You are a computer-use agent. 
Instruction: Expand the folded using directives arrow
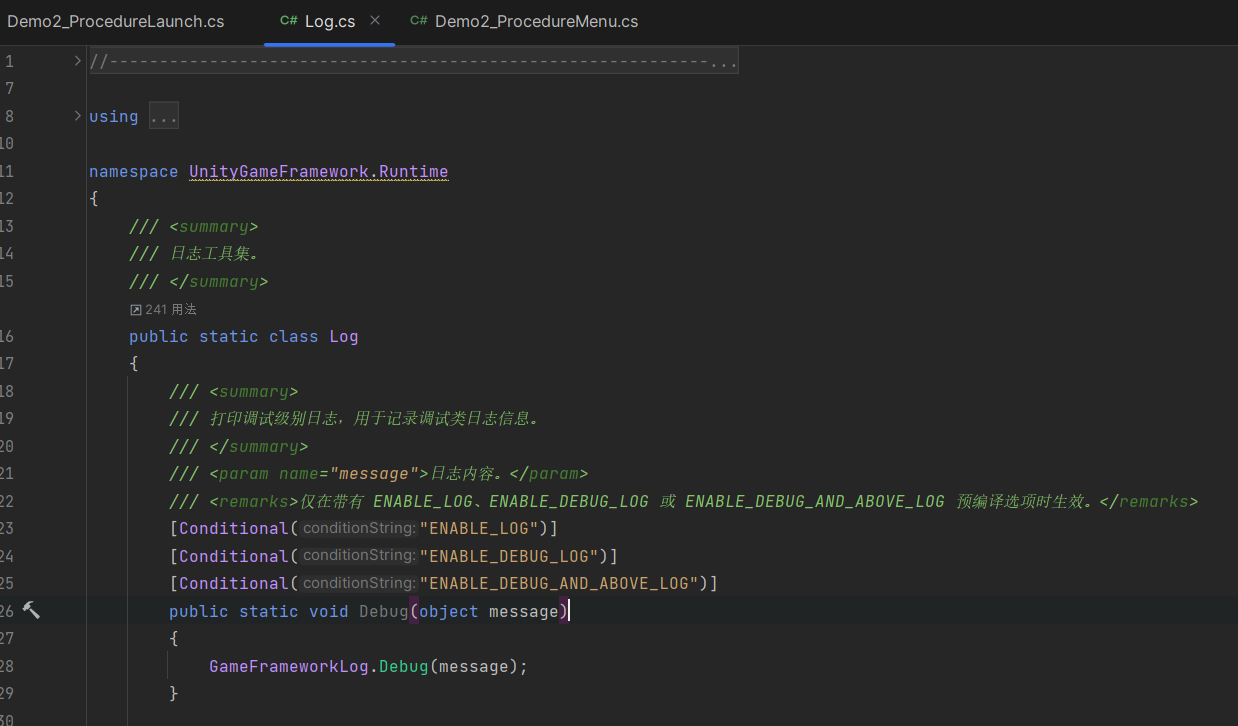(x=78, y=116)
